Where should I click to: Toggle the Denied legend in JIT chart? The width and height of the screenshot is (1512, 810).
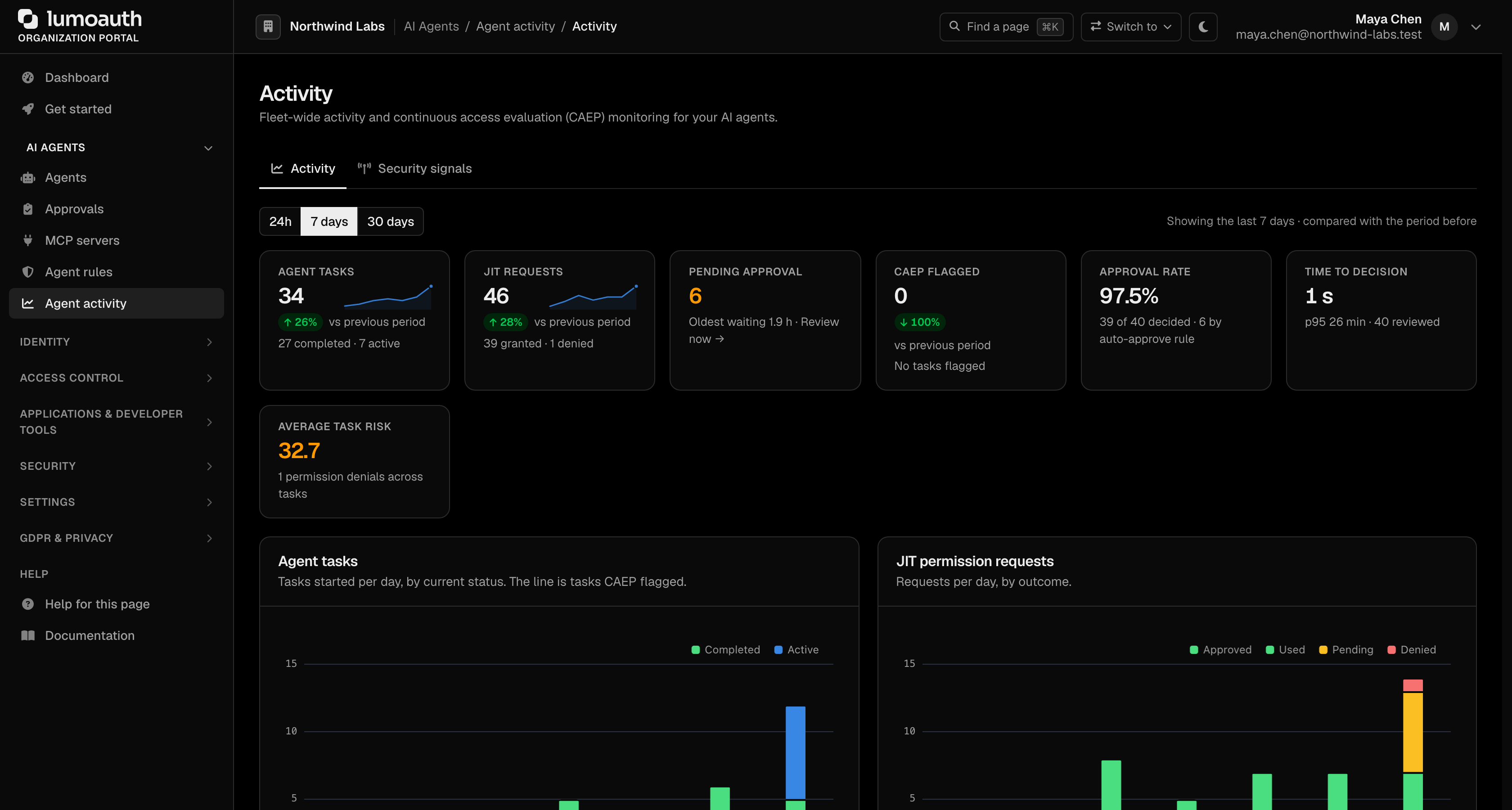(x=1412, y=650)
